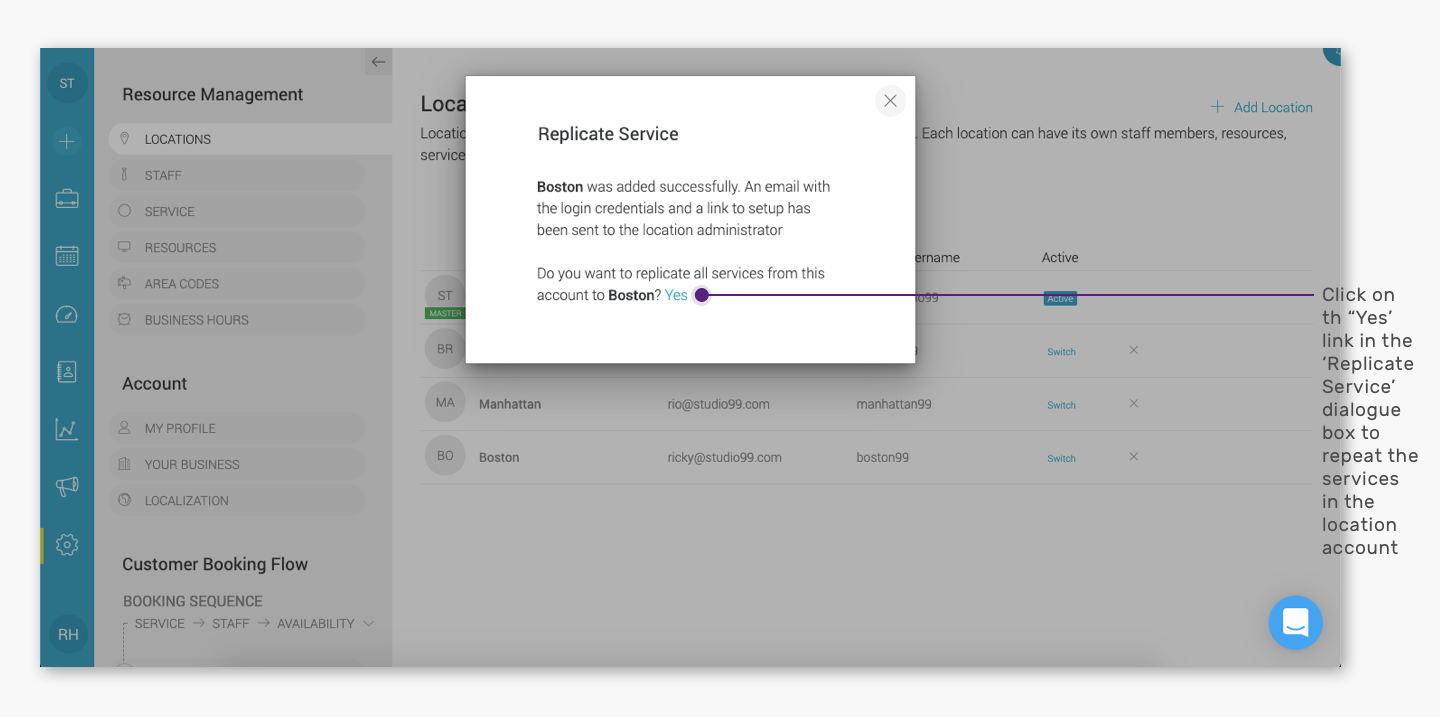1440x718 pixels.
Task: Delete the Boston location row
Action: [x=1133, y=456]
